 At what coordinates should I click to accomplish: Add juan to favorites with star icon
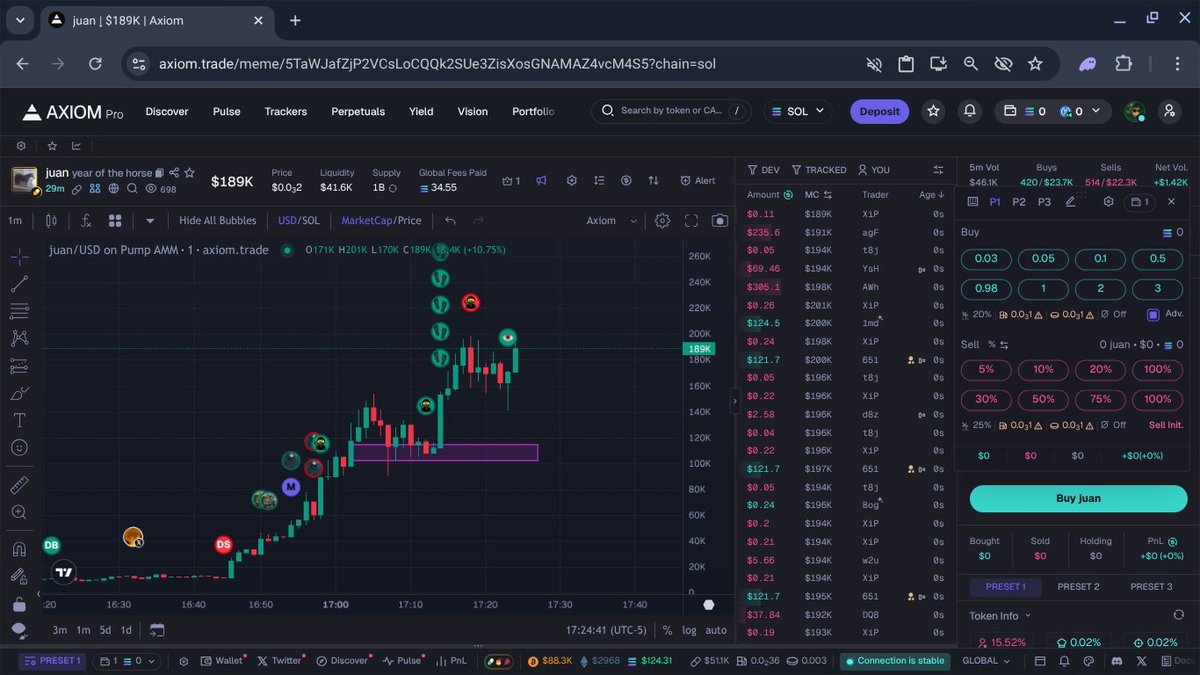click(189, 173)
